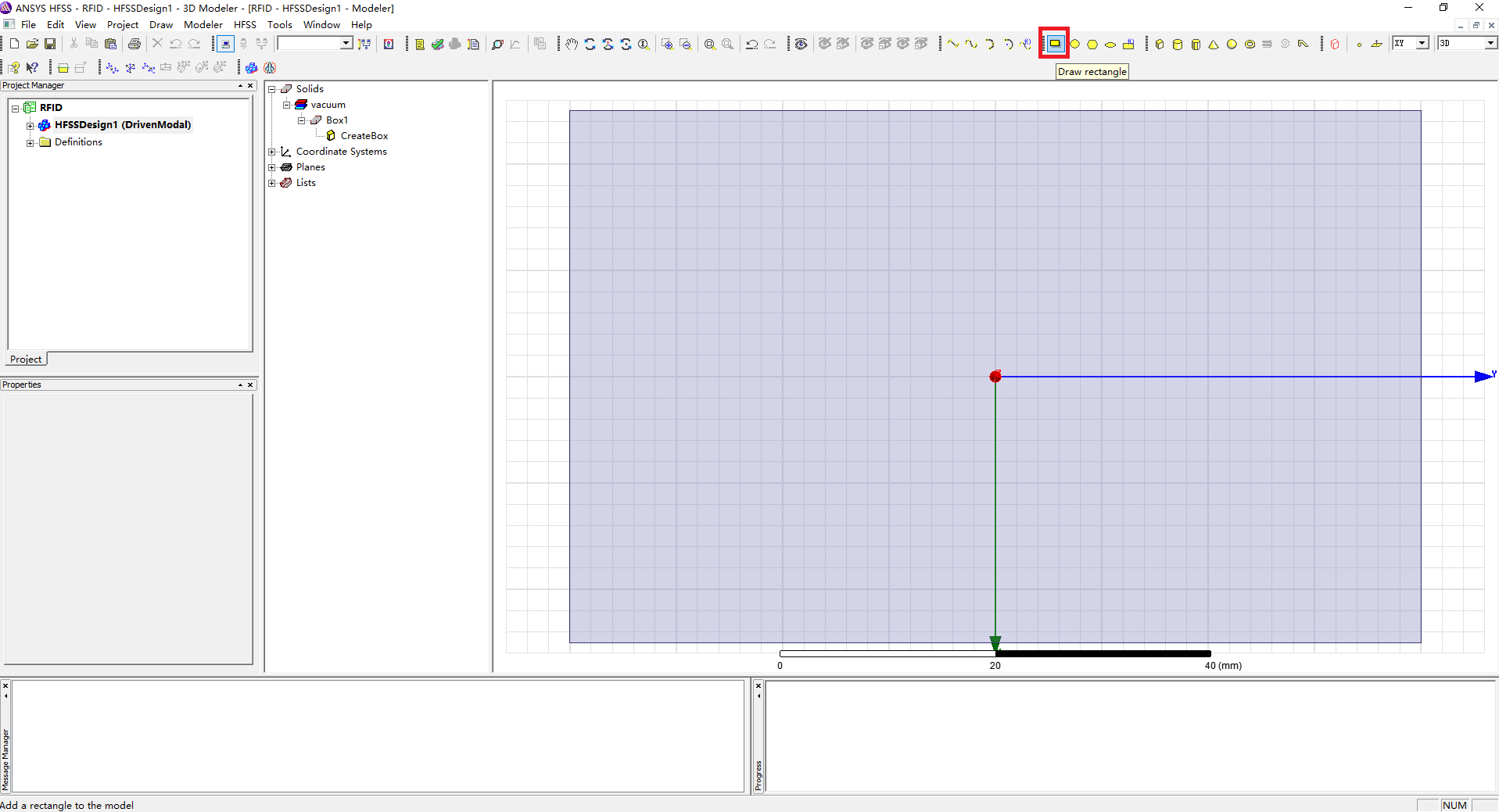Click the New project icon
The image size is (1499, 812).
point(14,45)
